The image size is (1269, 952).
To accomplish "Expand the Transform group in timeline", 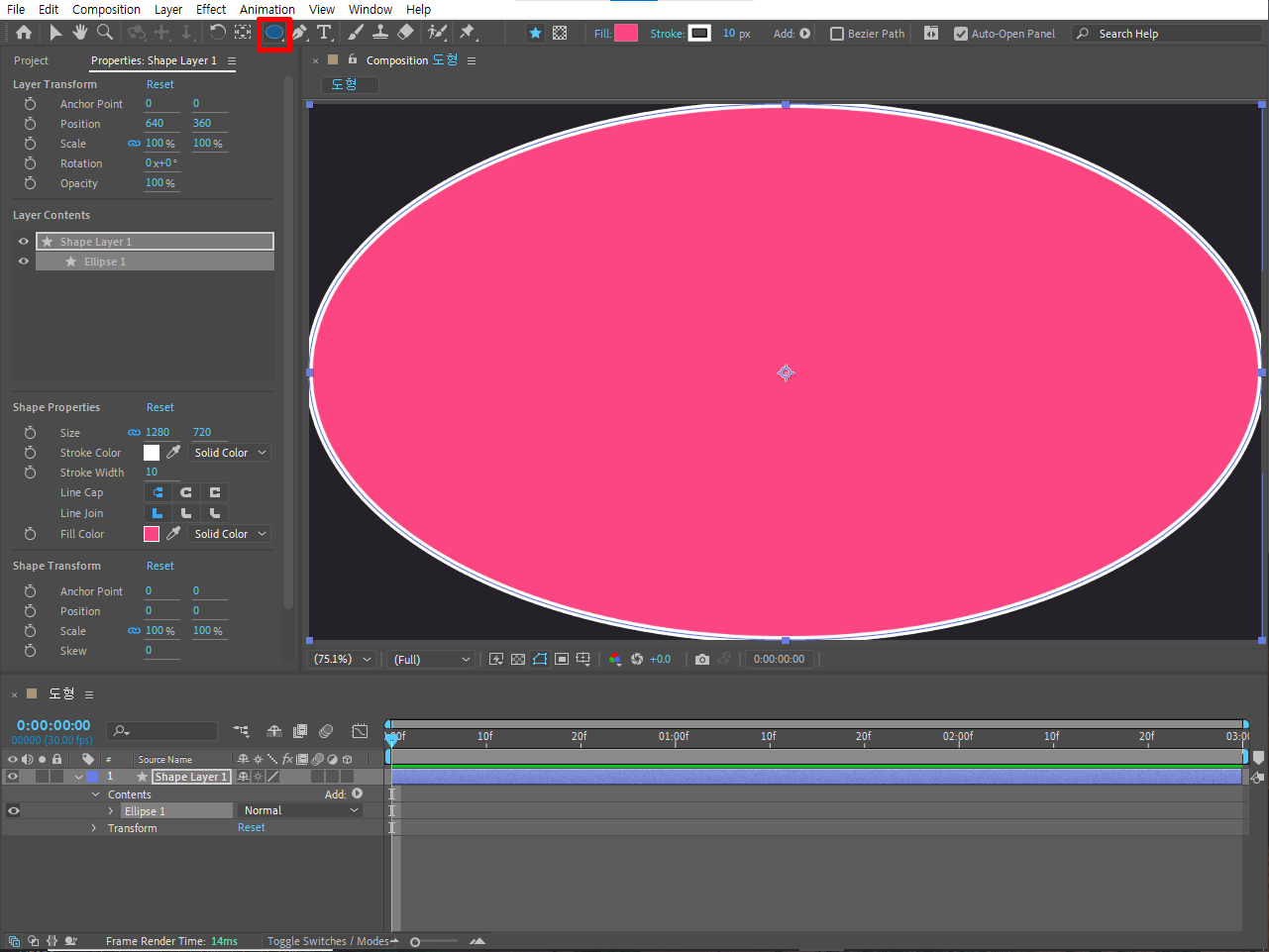I will point(94,828).
